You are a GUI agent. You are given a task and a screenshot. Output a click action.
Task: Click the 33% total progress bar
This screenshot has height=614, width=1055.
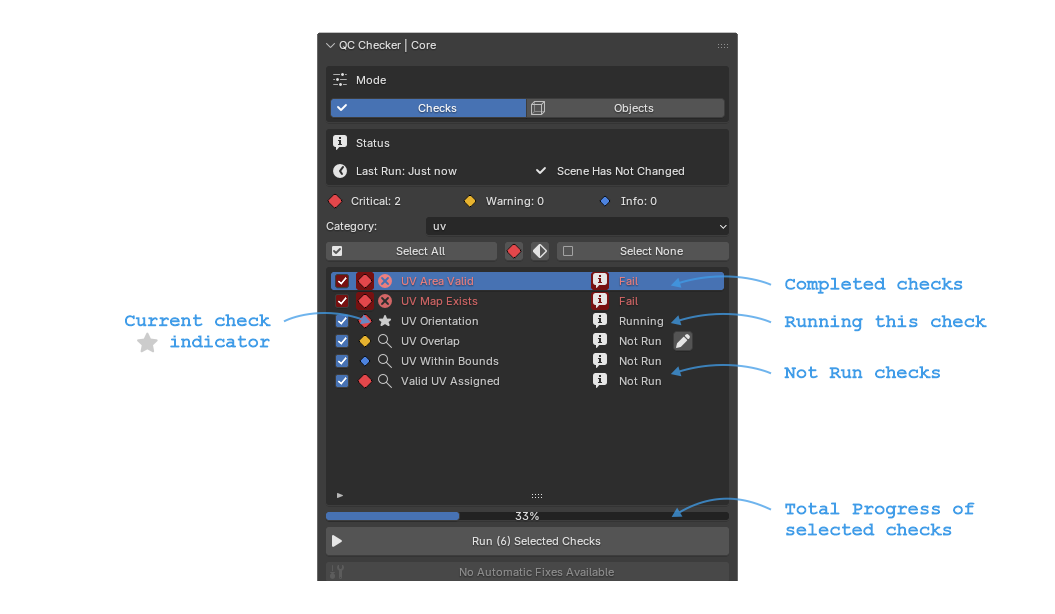pos(527,516)
